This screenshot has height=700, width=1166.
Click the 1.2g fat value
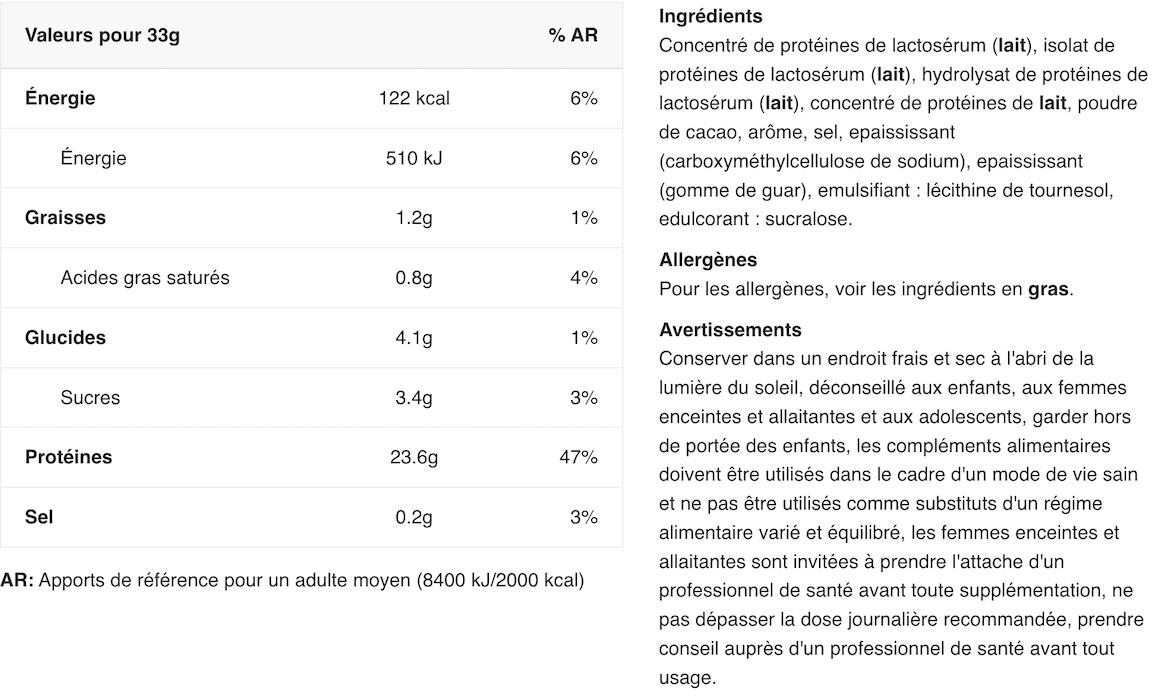point(414,218)
